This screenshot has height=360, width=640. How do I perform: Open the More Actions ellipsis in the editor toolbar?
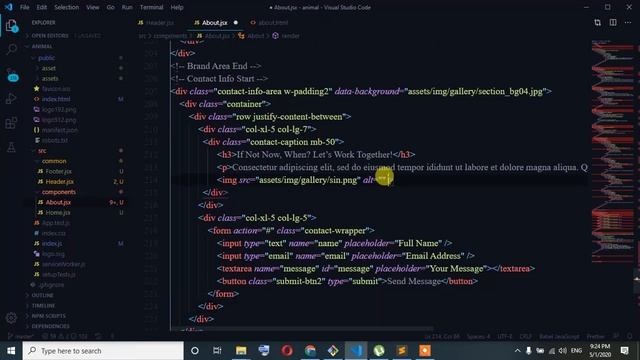628,22
